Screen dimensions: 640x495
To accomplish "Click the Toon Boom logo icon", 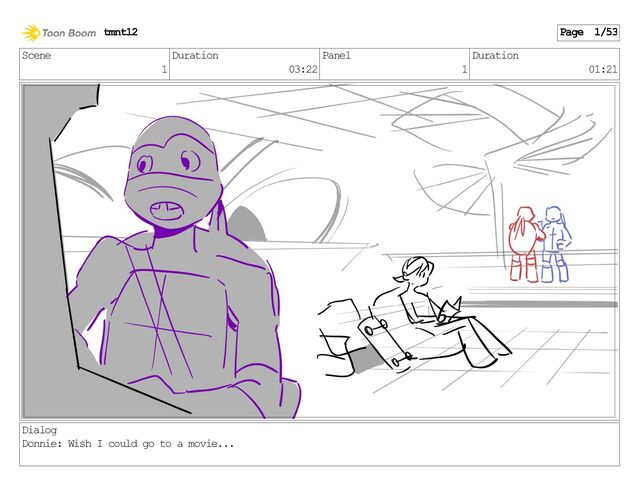I will point(31,33).
